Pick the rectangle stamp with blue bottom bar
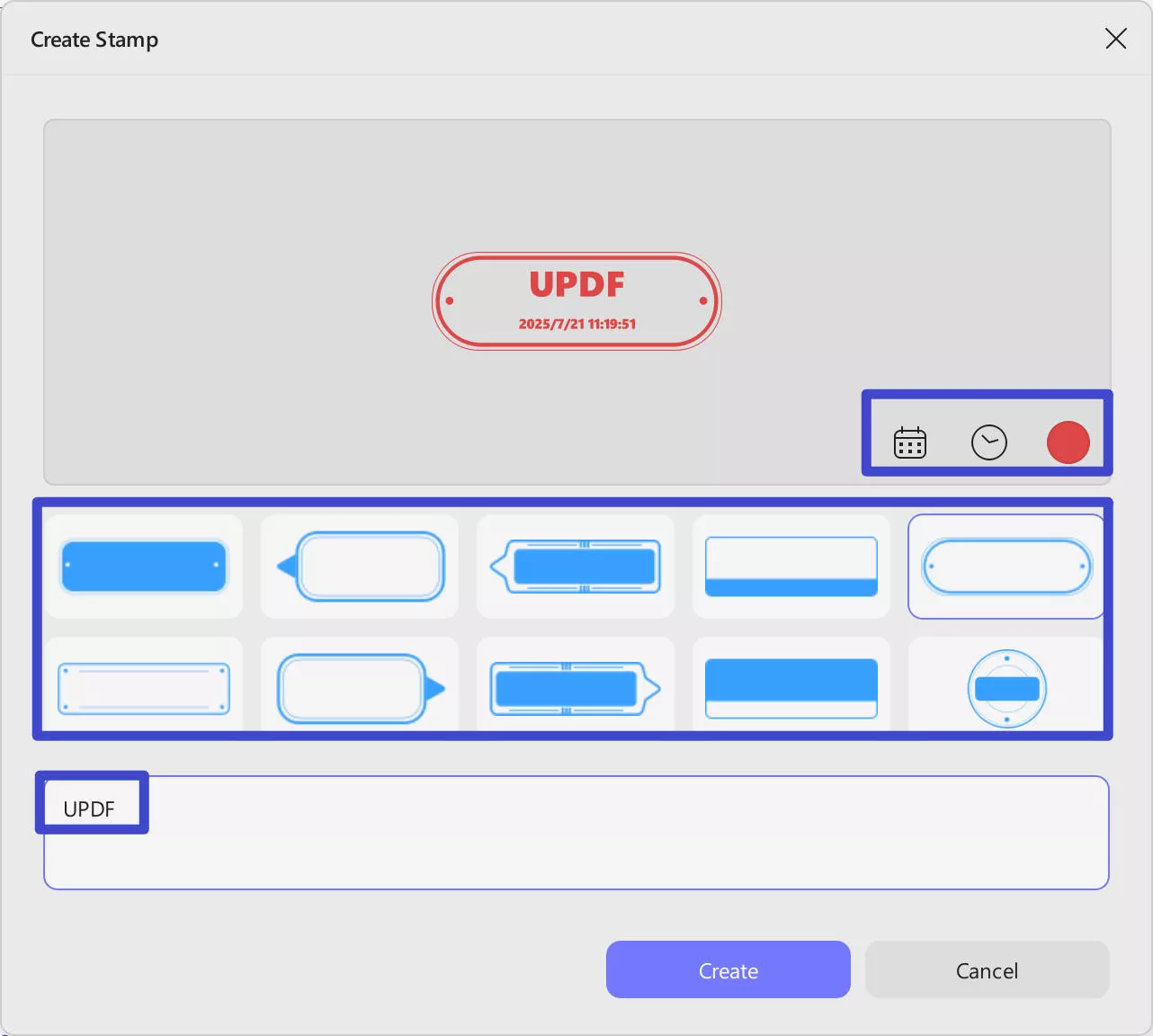The width and height of the screenshot is (1153, 1036). tap(791, 567)
